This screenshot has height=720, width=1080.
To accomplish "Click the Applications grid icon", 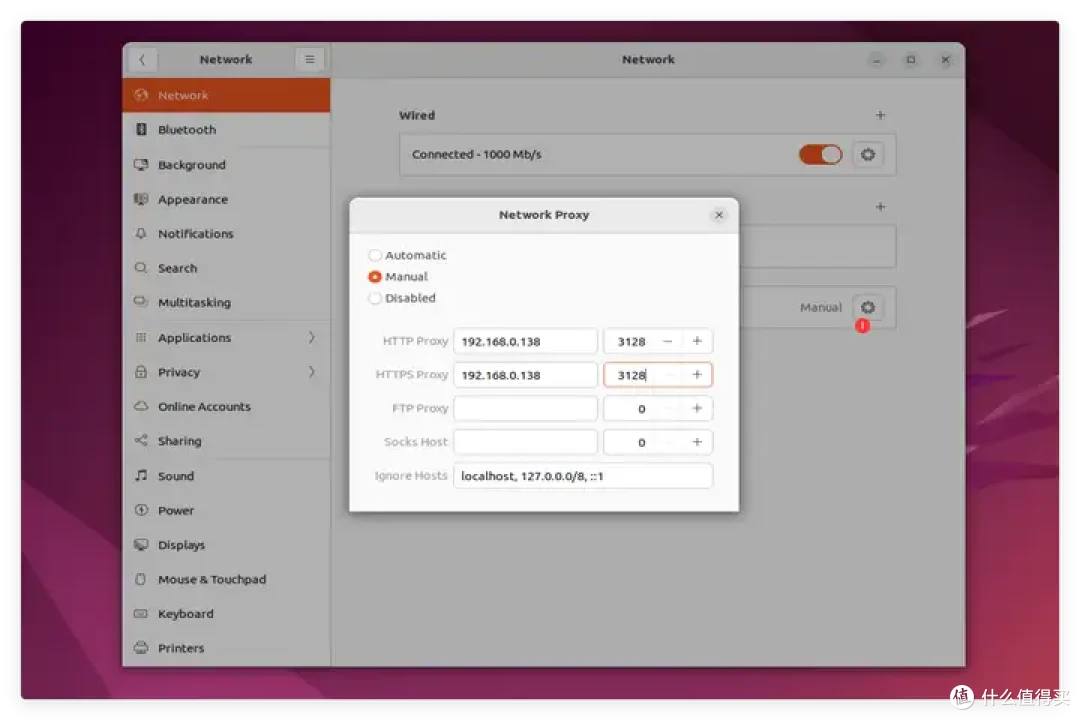I will (x=141, y=338).
